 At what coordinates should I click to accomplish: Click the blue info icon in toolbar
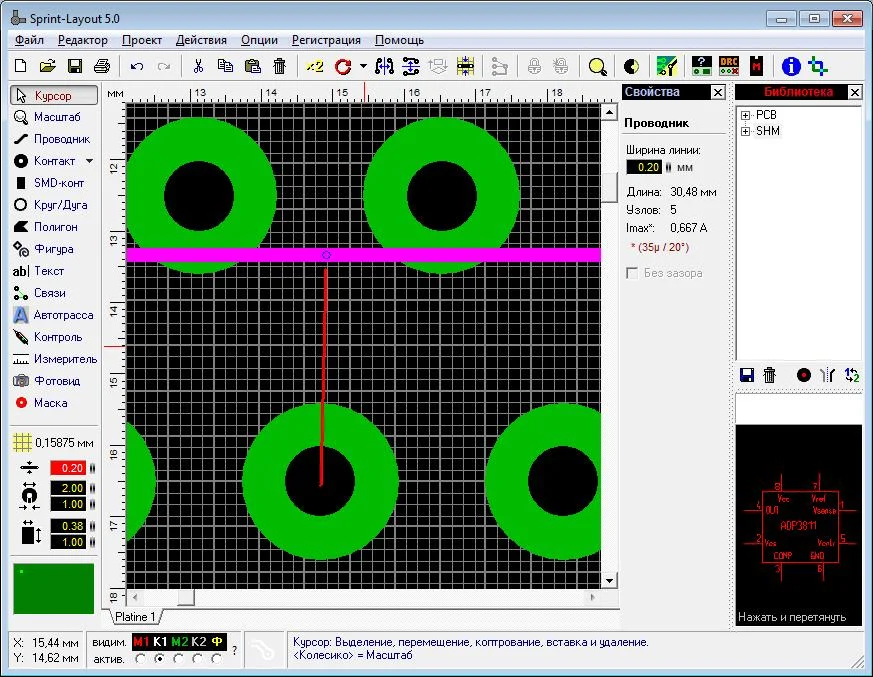791,66
